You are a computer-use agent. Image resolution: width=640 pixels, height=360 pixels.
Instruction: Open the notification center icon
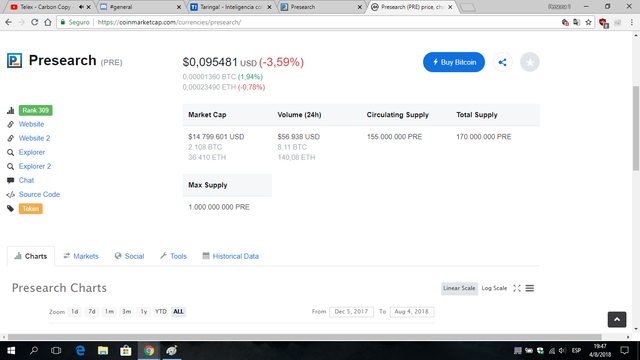(624, 350)
